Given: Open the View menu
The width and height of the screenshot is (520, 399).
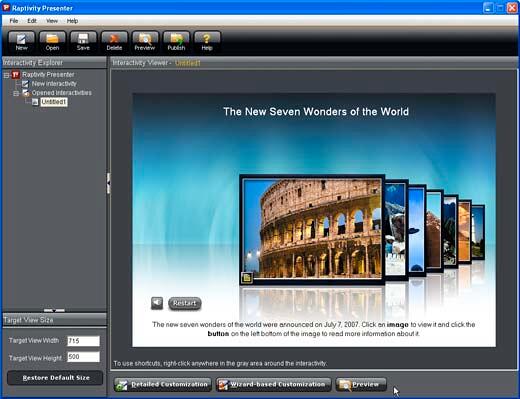Looking at the screenshot, I should [x=52, y=21].
